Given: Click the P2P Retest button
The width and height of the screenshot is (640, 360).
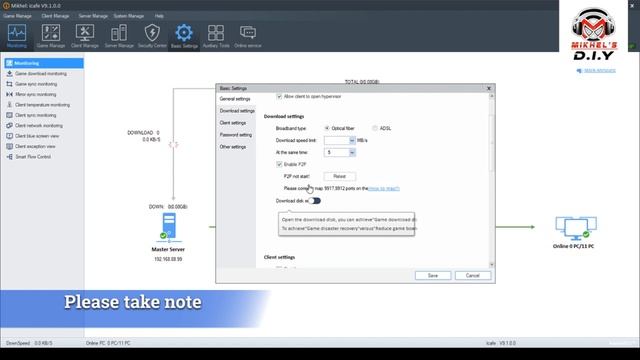Looking at the screenshot, I should (x=340, y=176).
